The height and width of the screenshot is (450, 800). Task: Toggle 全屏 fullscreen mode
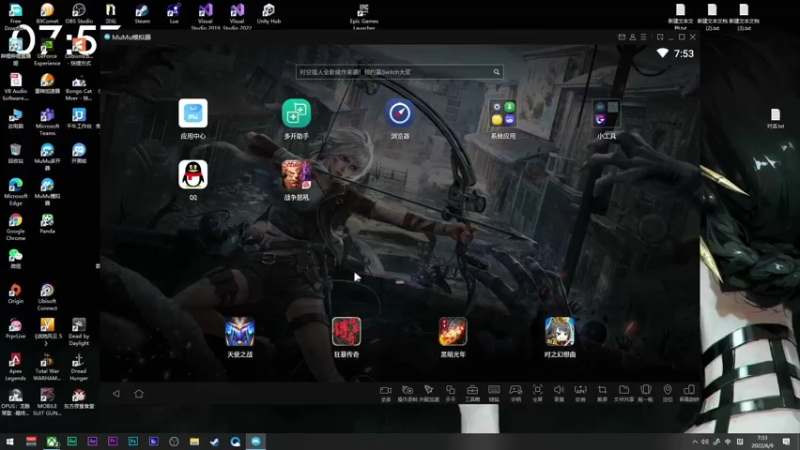[537, 393]
